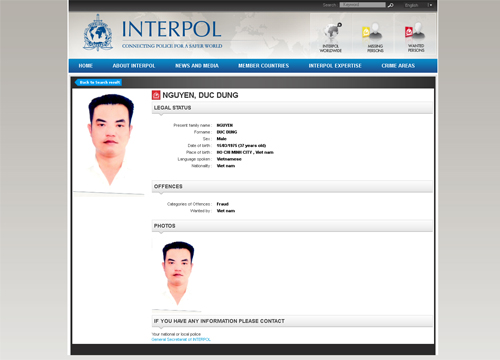Open Wanted Persons red icon
500x360 pixels.
(x=416, y=37)
